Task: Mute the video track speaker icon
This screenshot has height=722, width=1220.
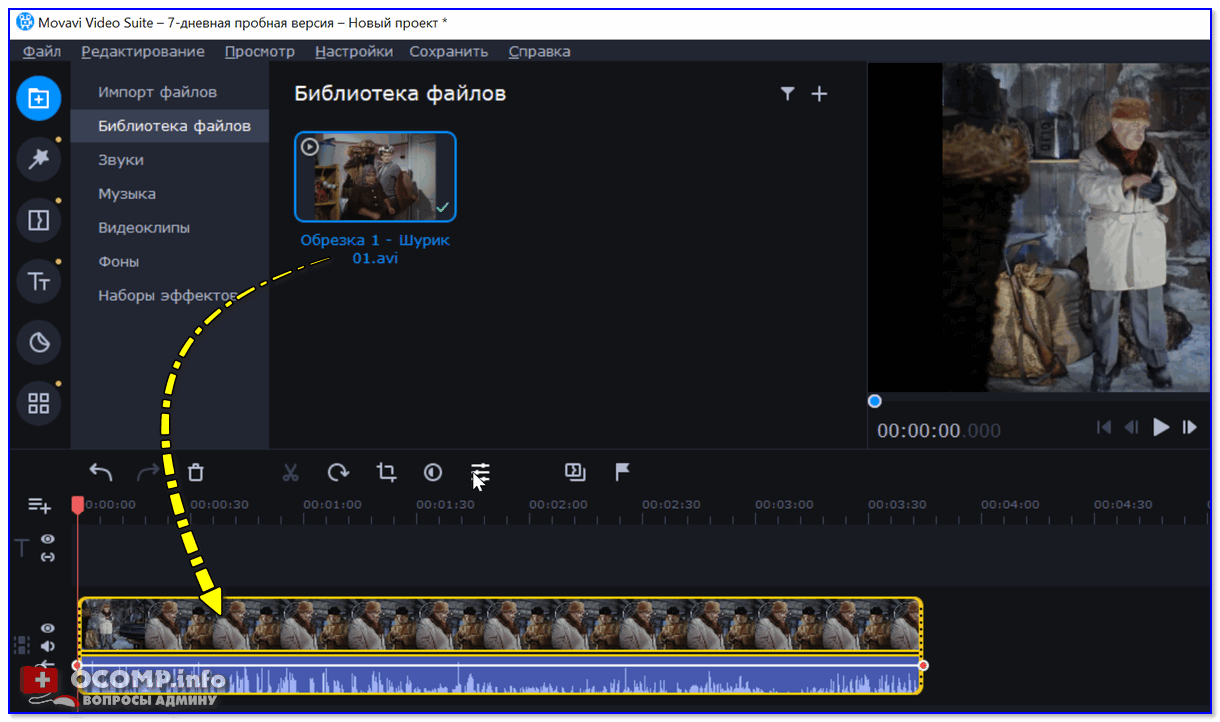Action: 48,646
